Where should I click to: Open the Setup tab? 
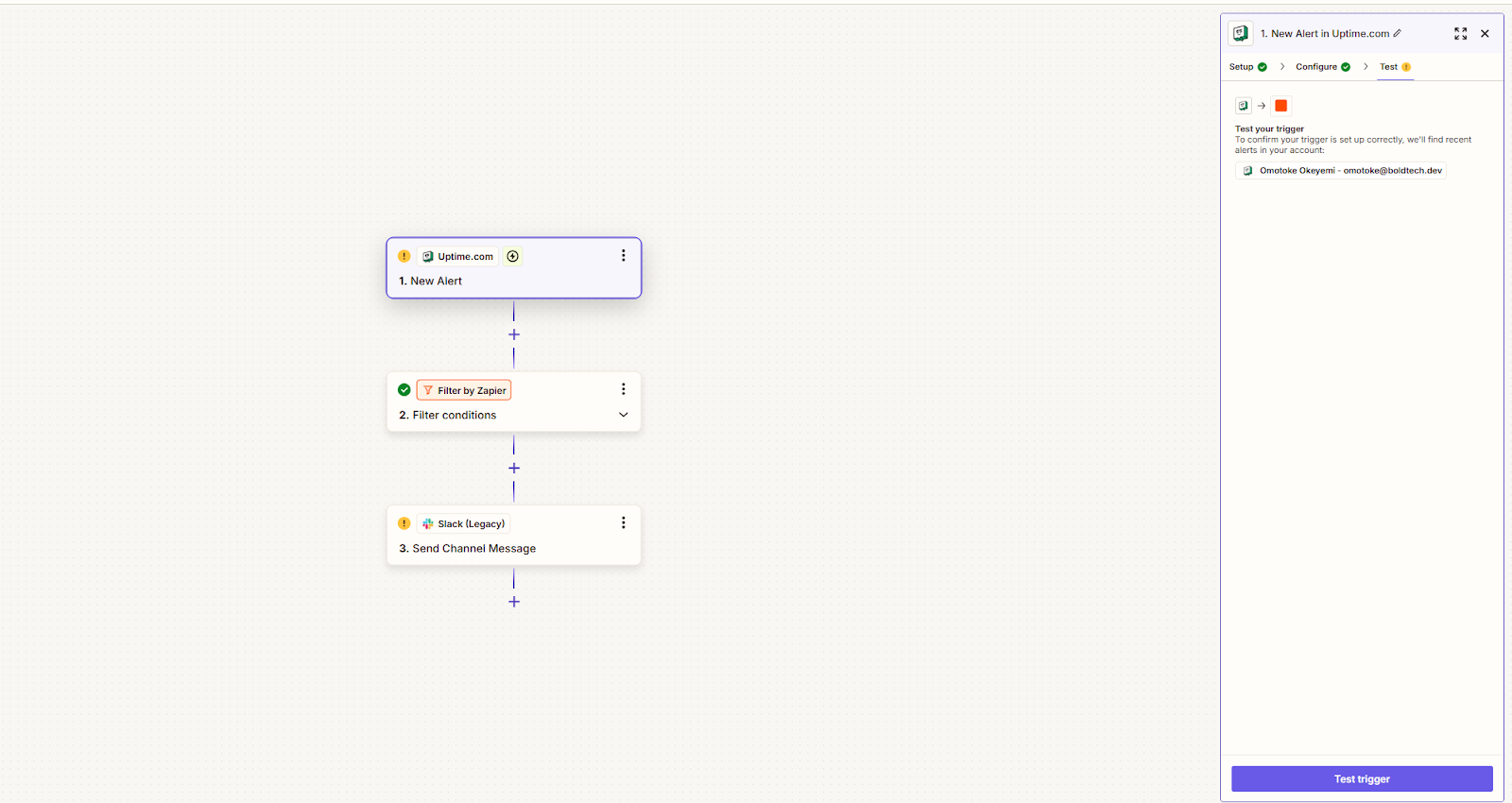click(1241, 67)
